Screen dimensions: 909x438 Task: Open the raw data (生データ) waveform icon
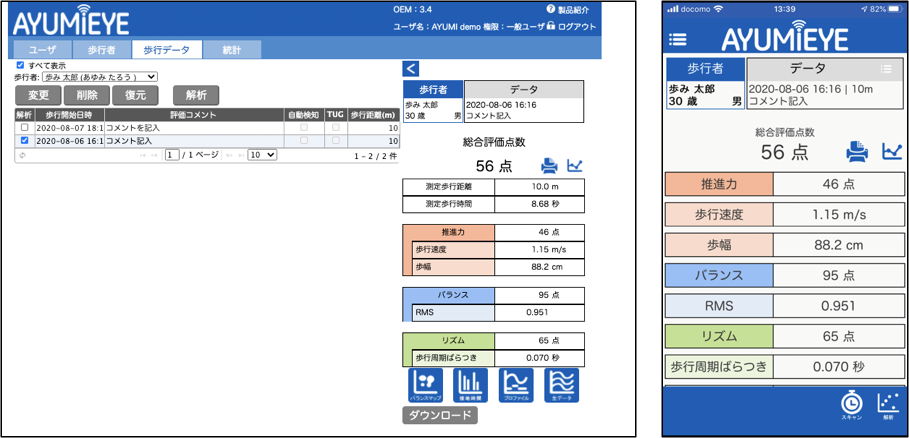pyautogui.click(x=562, y=386)
